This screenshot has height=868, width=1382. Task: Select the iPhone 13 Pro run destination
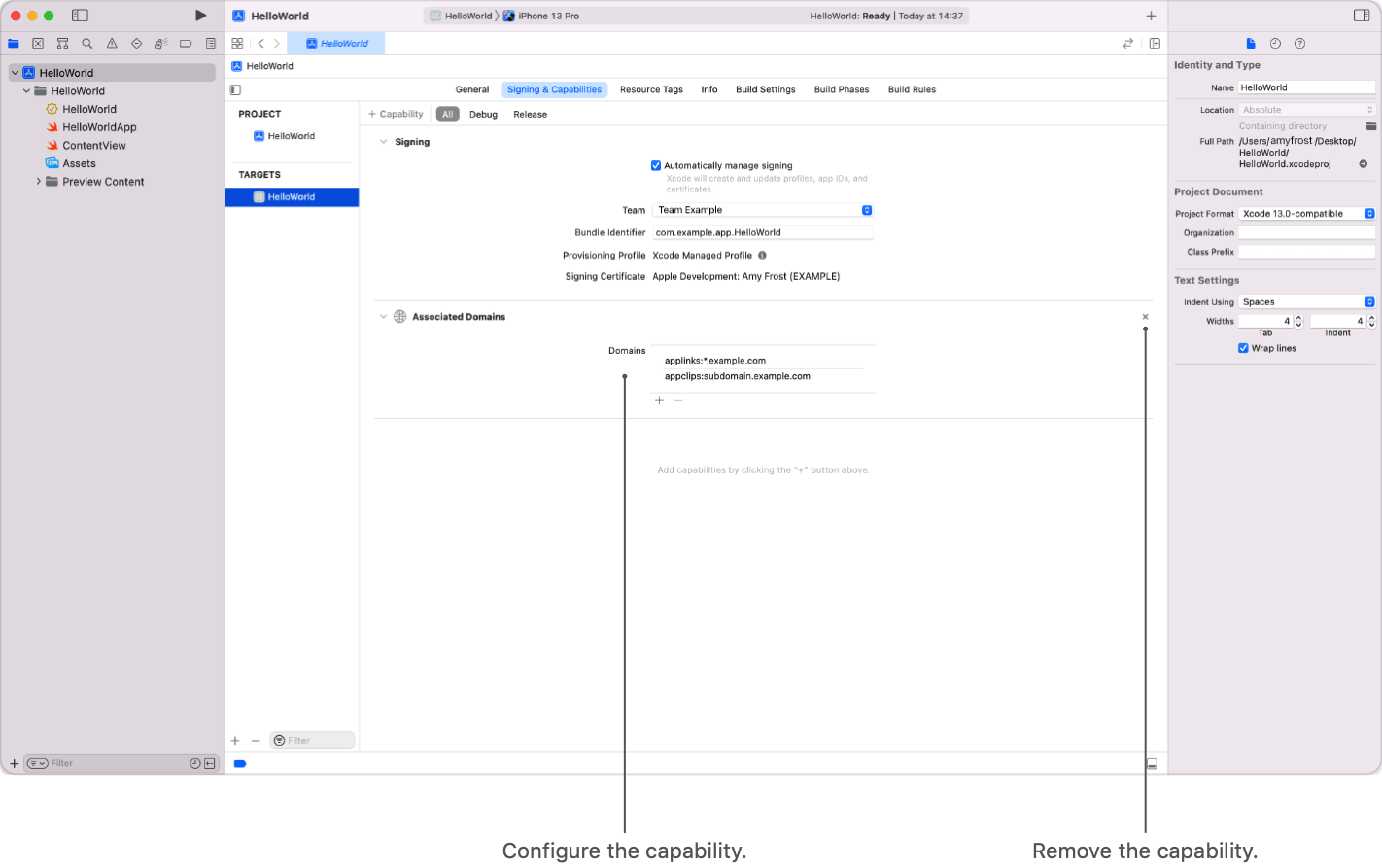(x=540, y=16)
